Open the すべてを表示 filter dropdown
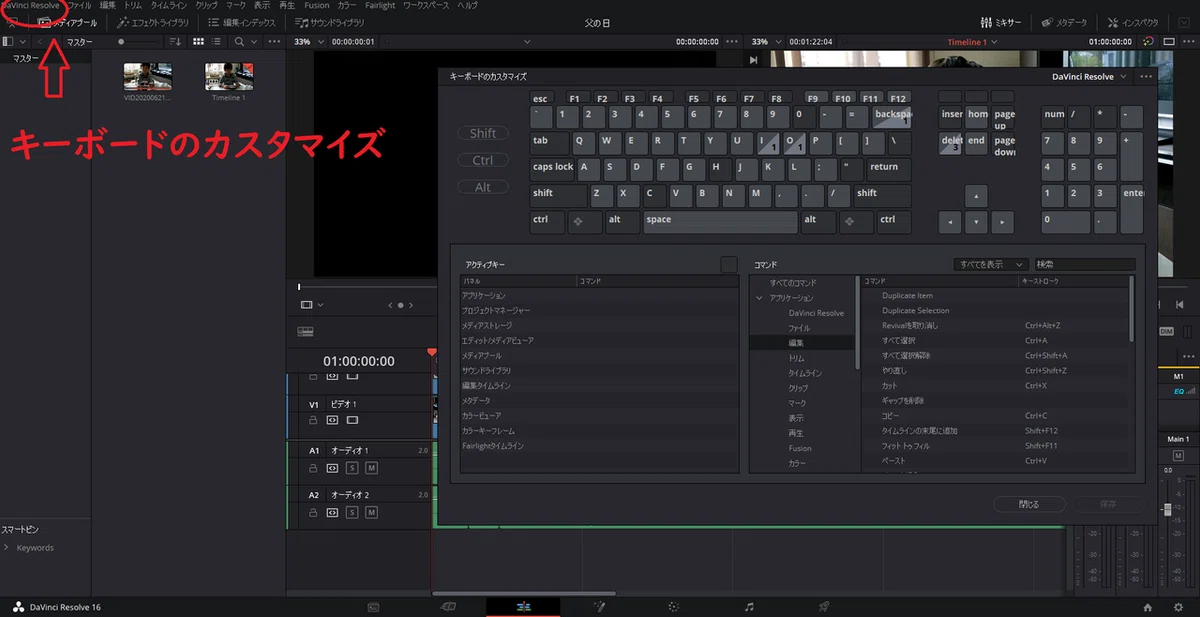This screenshot has width=1200, height=617. 990,265
